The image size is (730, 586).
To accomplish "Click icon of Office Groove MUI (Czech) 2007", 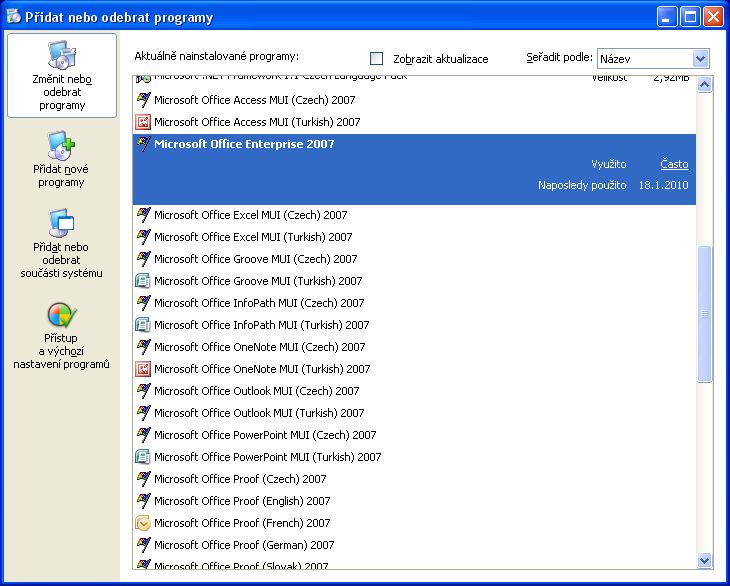I will pyautogui.click(x=143, y=259).
